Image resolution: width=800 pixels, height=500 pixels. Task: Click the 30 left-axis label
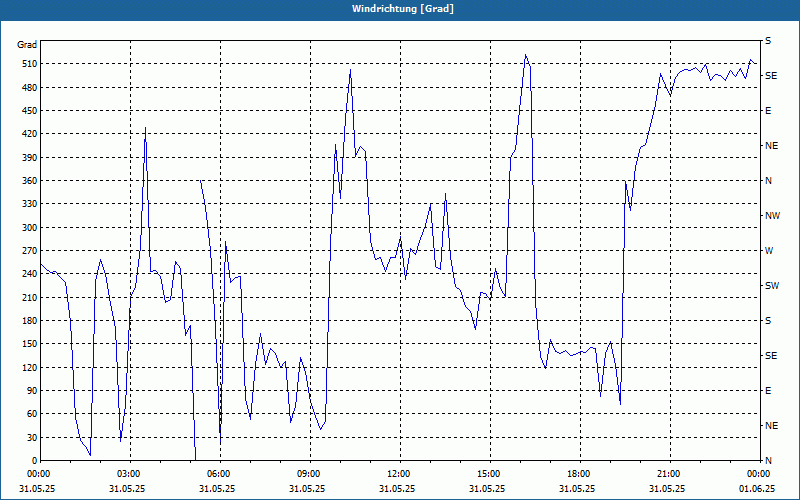(x=31, y=437)
